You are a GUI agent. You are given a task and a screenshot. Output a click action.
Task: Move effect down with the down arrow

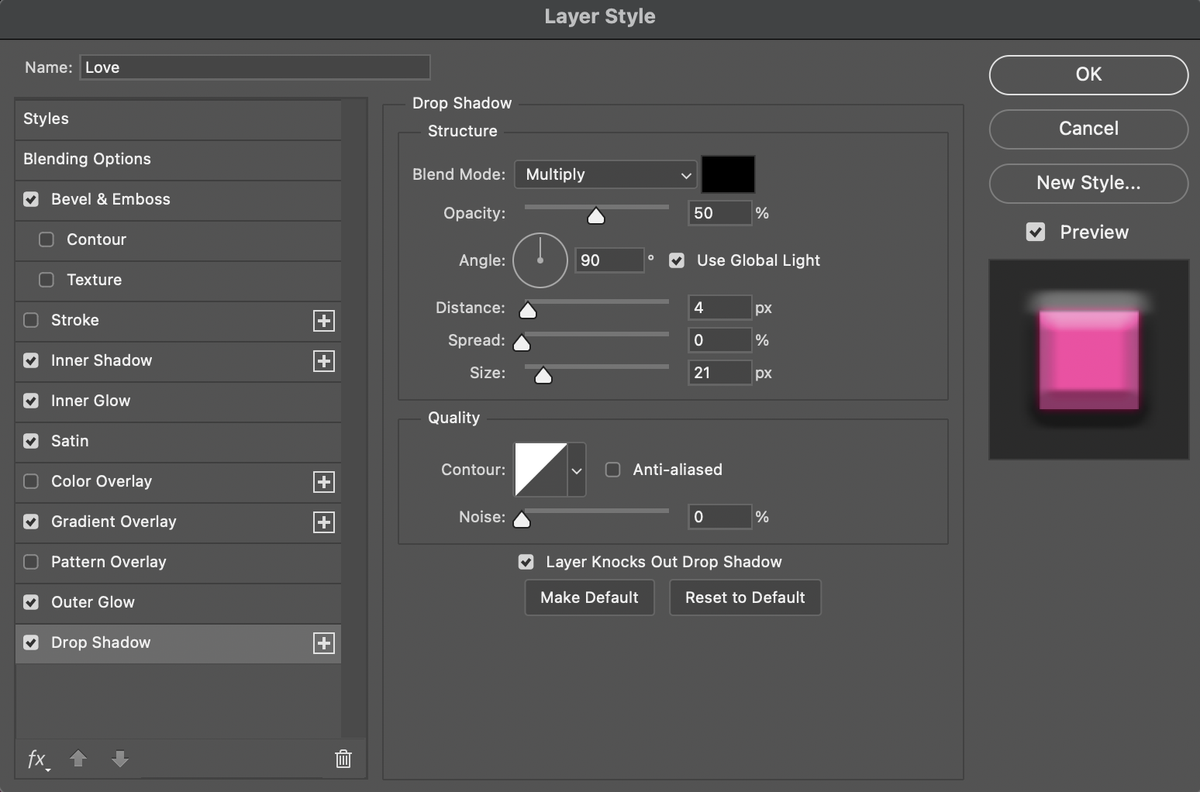(120, 760)
